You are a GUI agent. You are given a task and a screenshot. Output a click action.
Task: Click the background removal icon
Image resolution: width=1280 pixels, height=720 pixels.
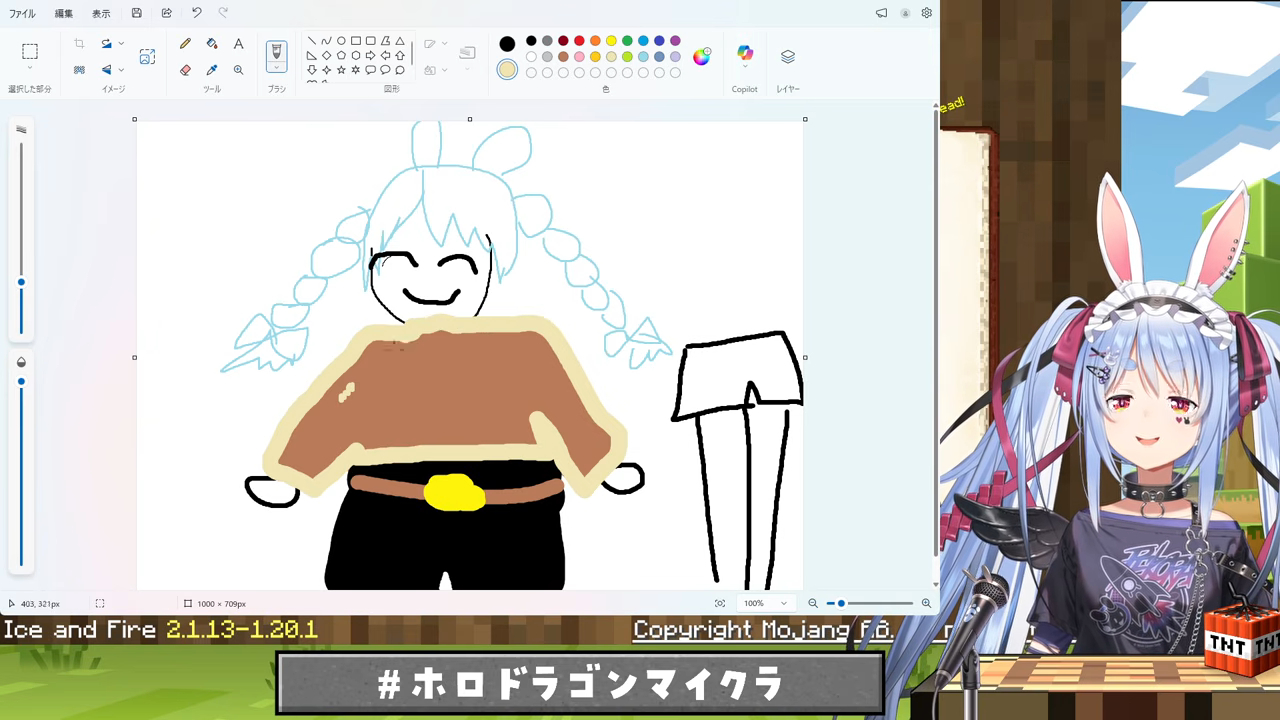79,70
